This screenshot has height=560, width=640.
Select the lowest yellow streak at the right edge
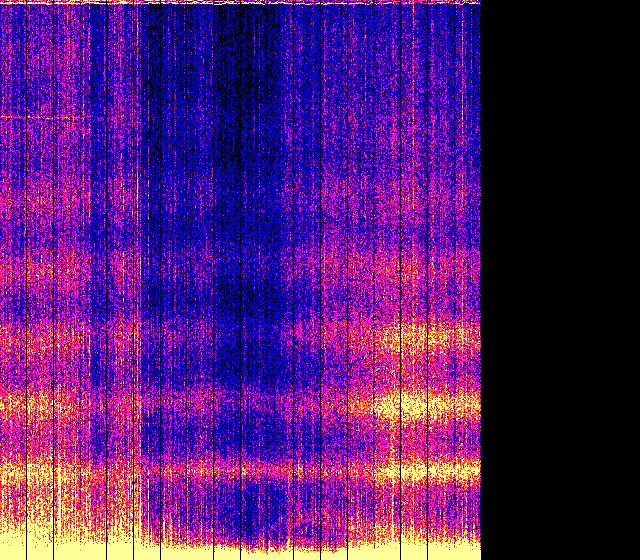(440, 470)
